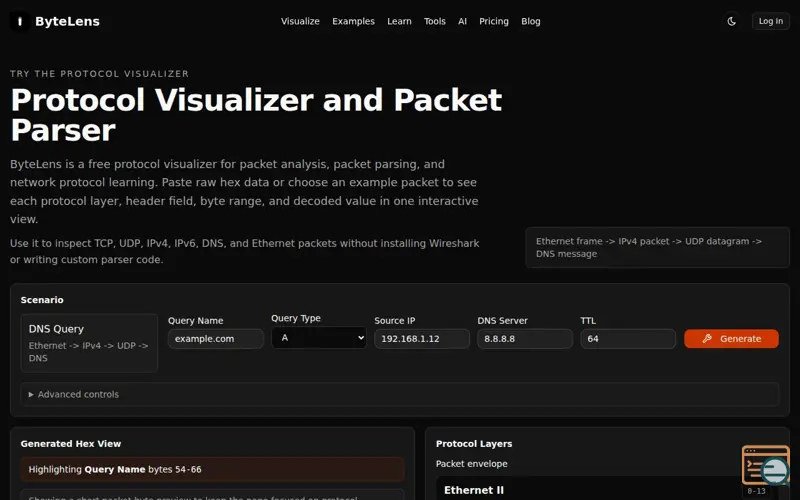Click the Scenario heading

pyautogui.click(x=42, y=300)
